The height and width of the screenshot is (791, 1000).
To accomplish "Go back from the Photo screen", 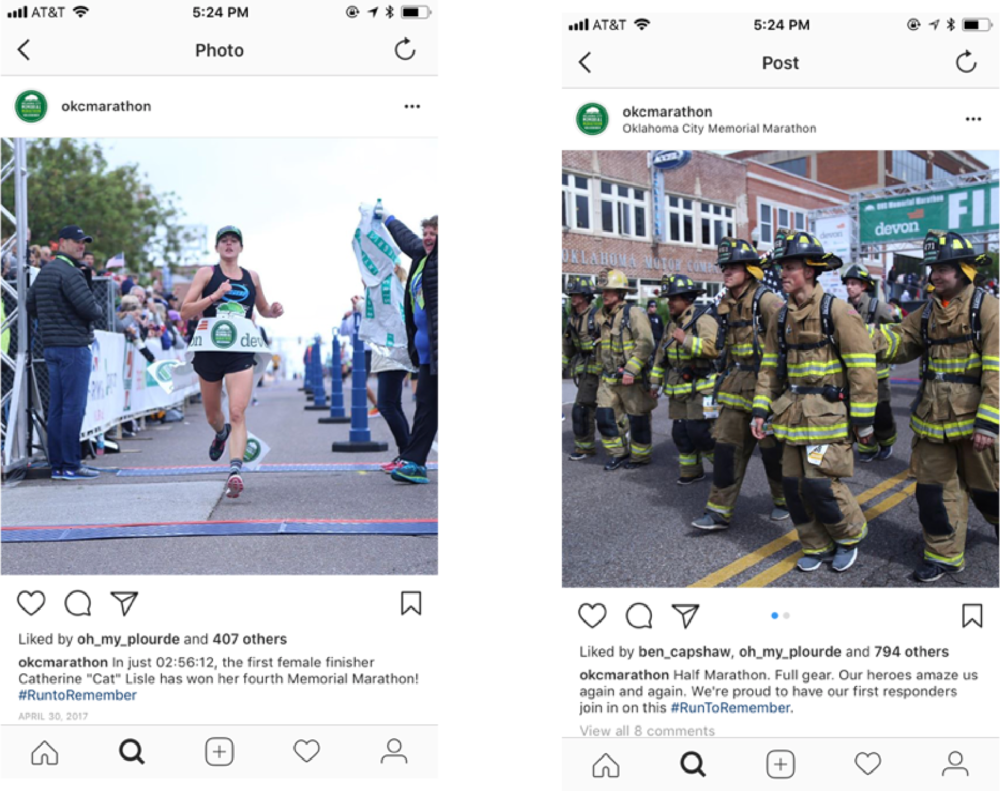I will click(24, 50).
